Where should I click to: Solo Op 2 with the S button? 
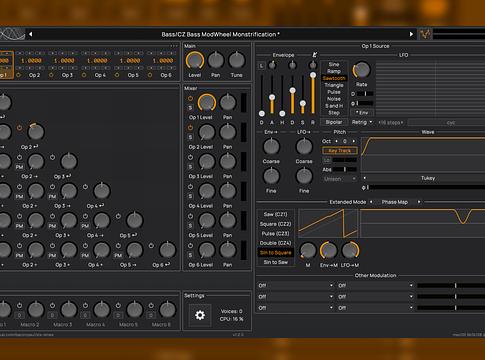190,137
